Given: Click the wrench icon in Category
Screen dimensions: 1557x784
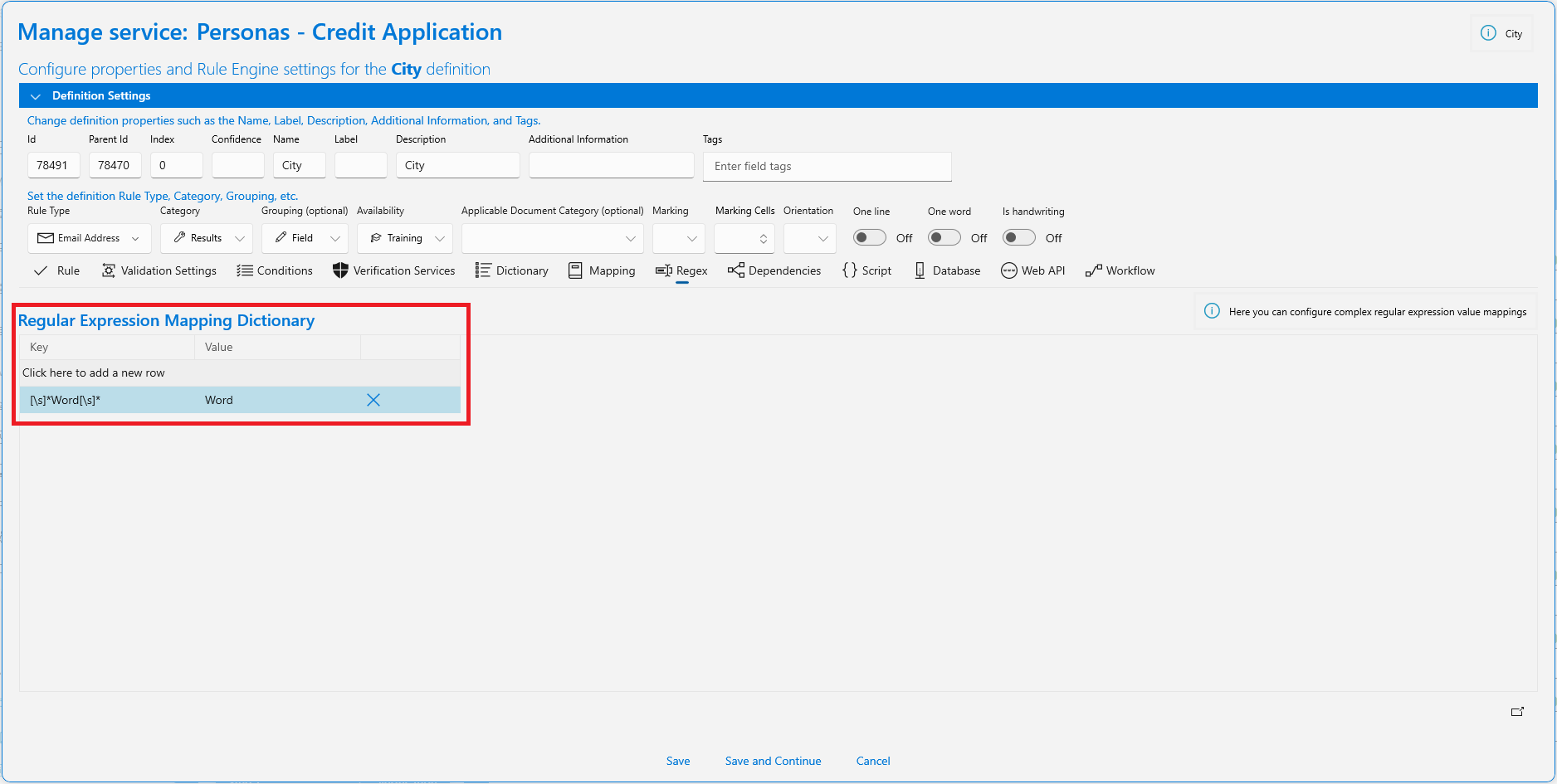Looking at the screenshot, I should coord(179,238).
